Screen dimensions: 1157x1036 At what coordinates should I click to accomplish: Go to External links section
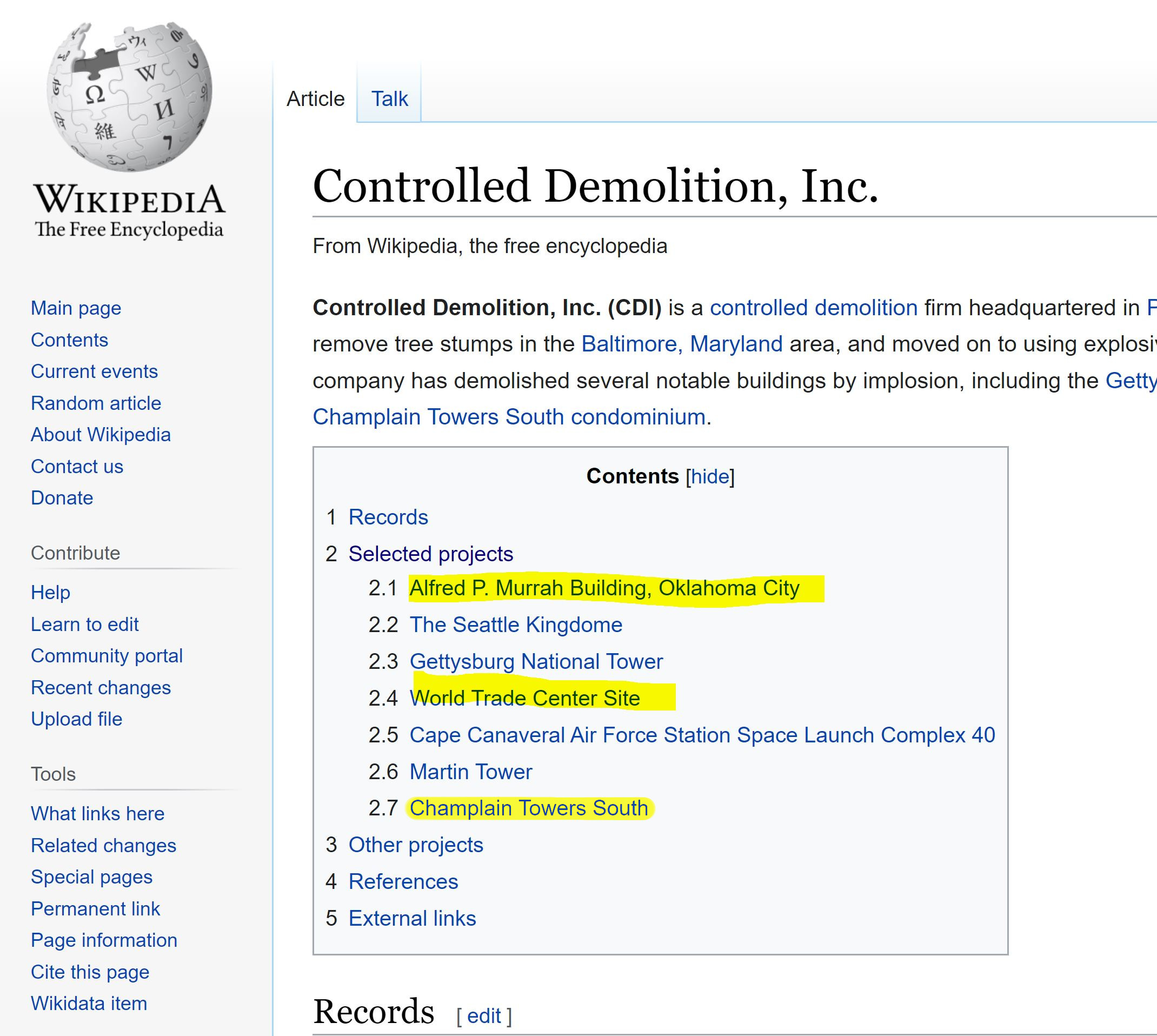pyautogui.click(x=412, y=918)
